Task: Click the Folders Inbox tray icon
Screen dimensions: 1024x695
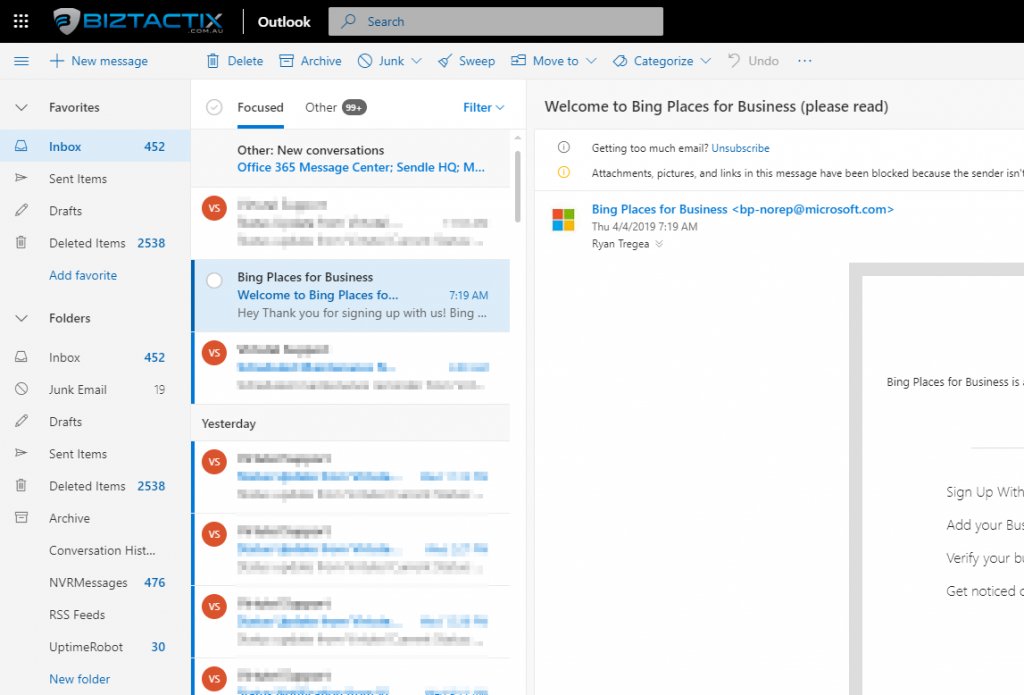Action: click(22, 357)
